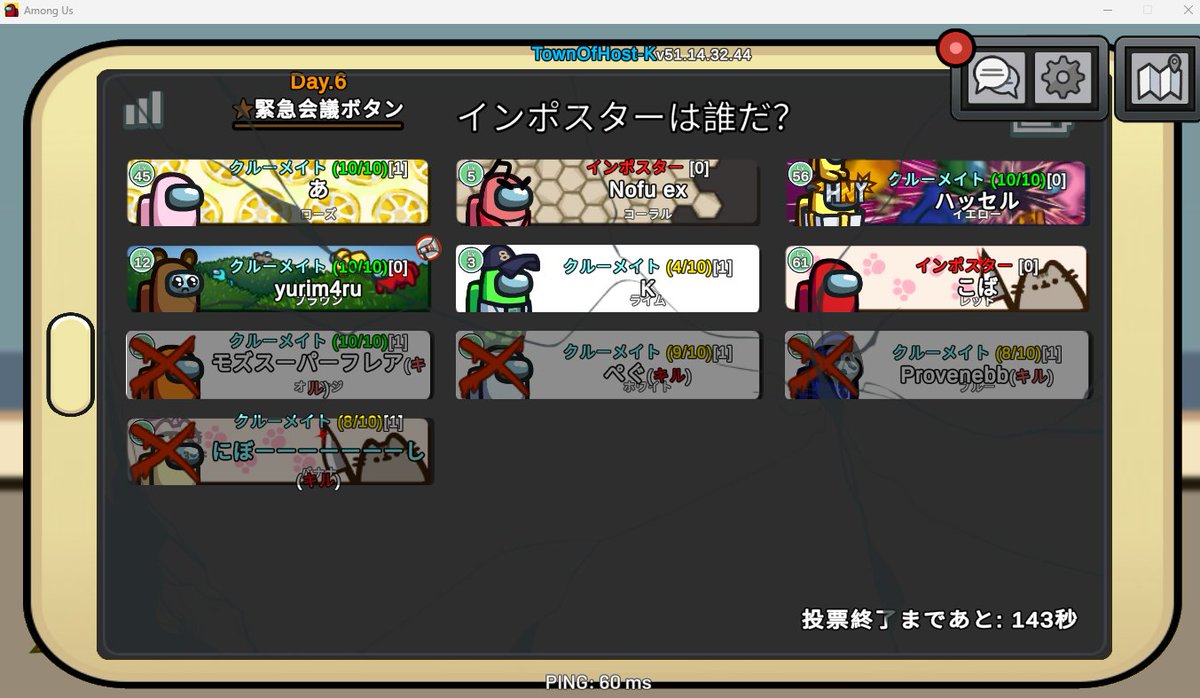The height and width of the screenshot is (698, 1200).
Task: Click the Among Us icon in title bar
Action: point(12,11)
